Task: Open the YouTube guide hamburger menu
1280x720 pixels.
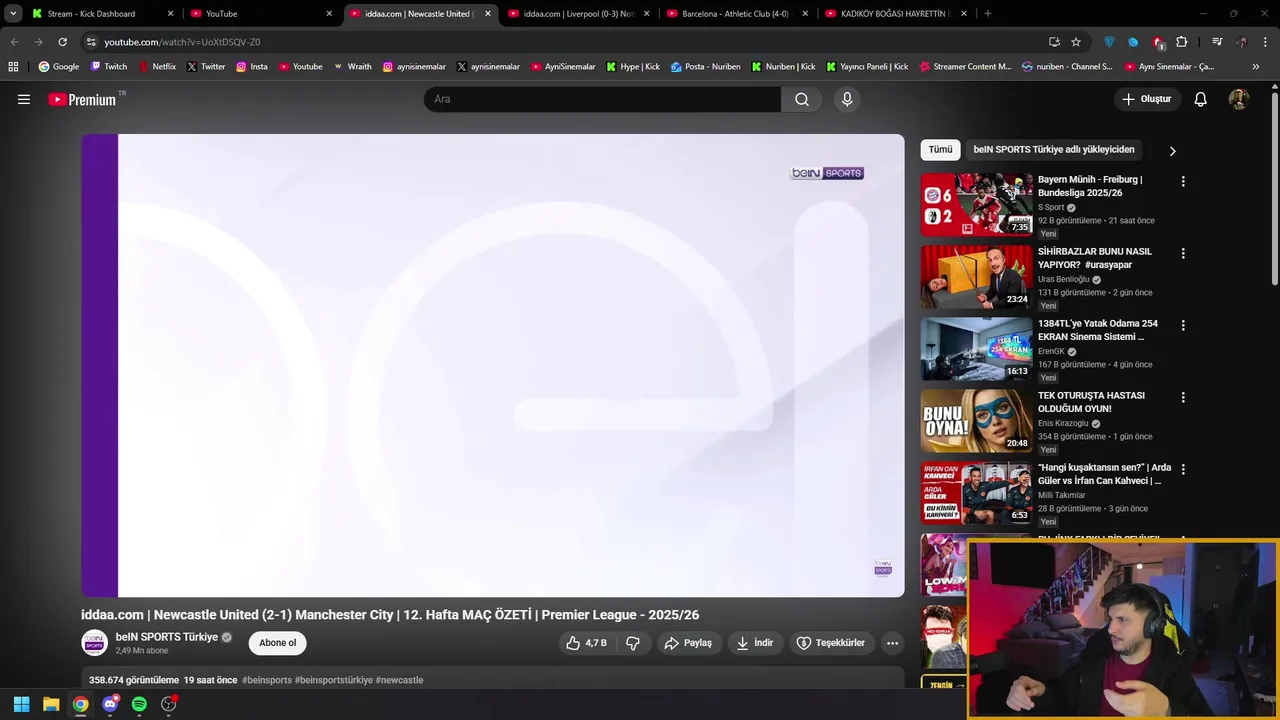Action: tap(24, 99)
